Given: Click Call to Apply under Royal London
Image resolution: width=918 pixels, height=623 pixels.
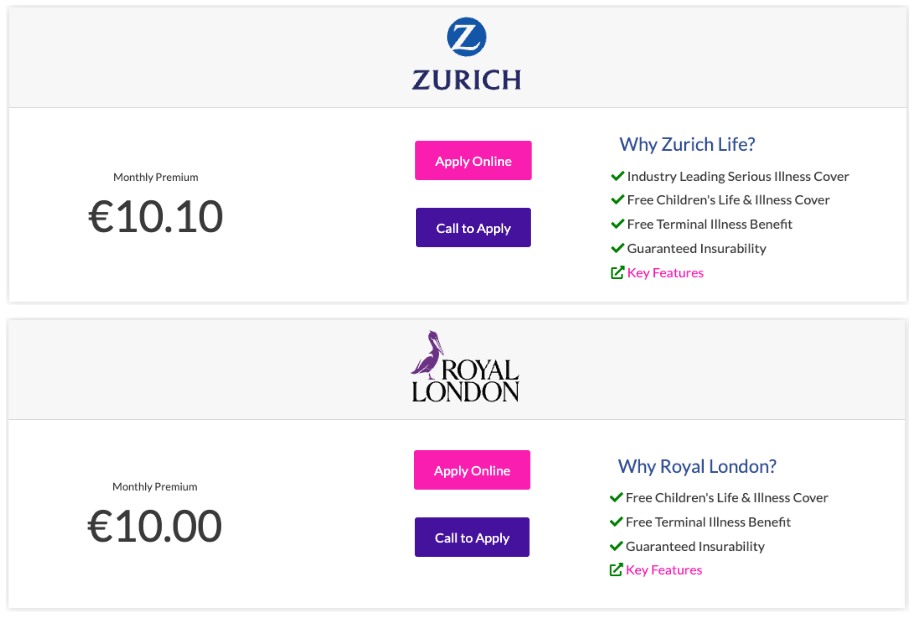Looking at the screenshot, I should pos(472,537).
